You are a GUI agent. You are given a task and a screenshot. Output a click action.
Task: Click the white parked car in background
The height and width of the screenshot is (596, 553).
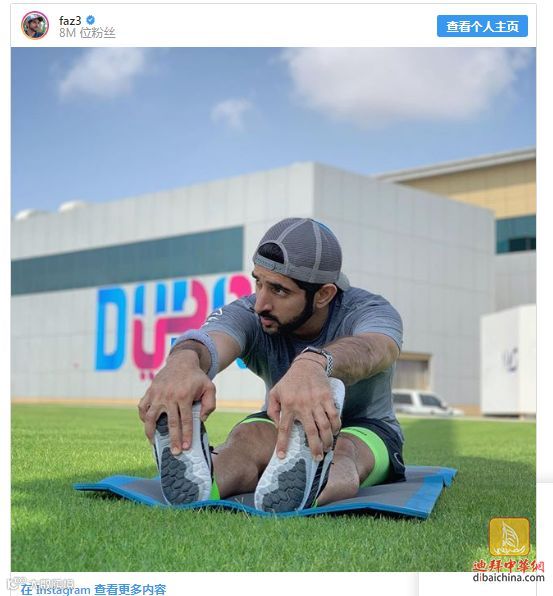point(426,403)
